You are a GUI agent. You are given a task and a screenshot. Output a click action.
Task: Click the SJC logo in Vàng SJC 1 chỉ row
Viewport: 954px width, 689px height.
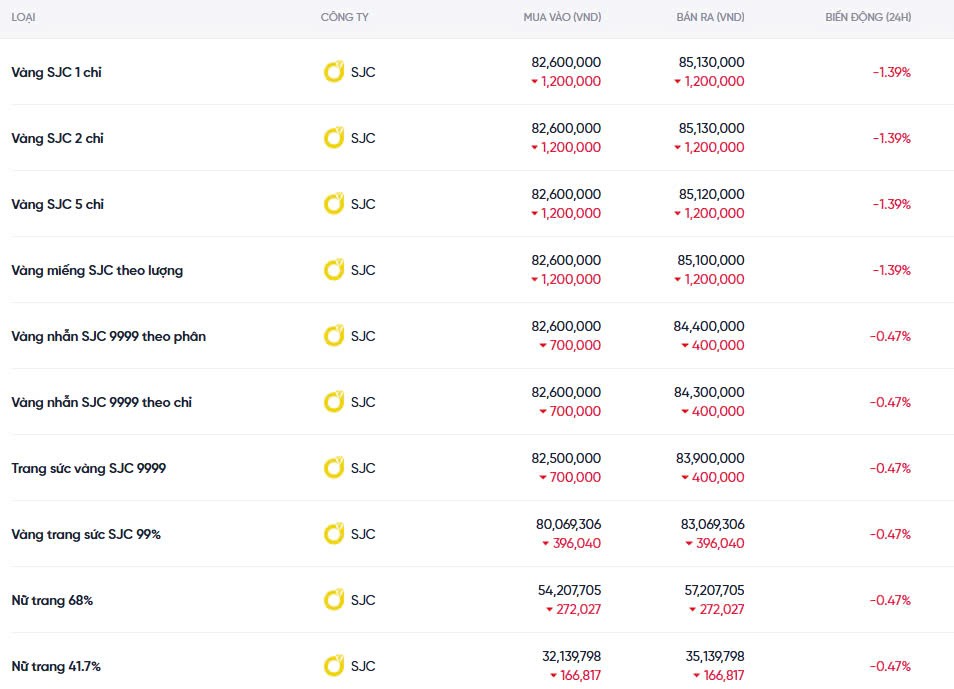(x=334, y=72)
